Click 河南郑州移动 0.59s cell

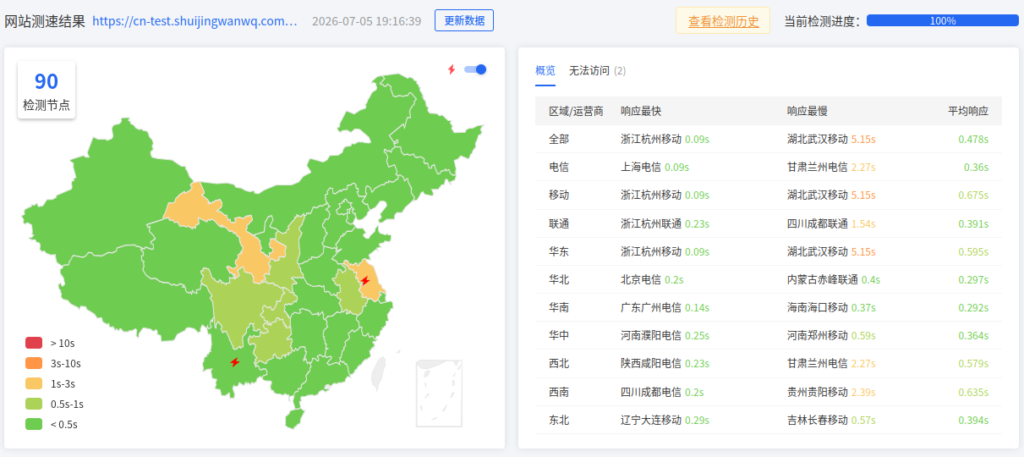(x=831, y=336)
